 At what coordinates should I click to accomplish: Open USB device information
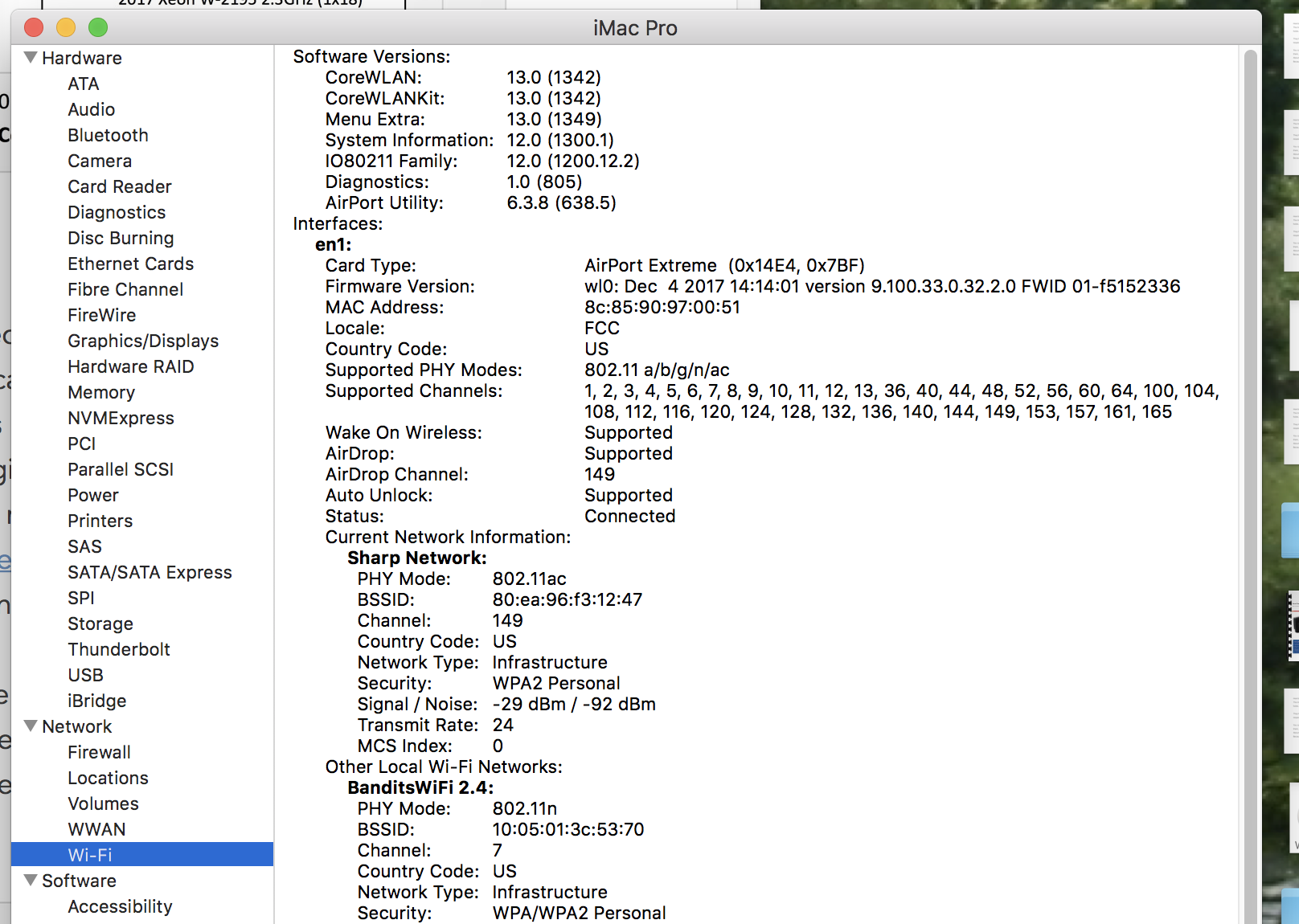coord(86,675)
